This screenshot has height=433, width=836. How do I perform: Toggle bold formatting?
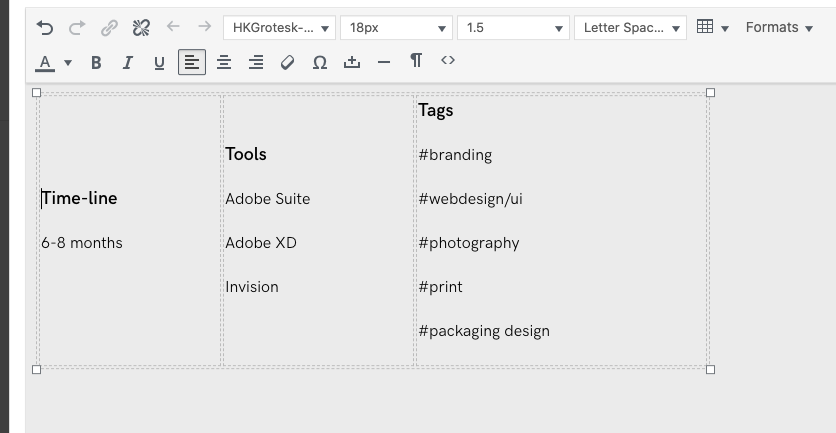[x=96, y=62]
